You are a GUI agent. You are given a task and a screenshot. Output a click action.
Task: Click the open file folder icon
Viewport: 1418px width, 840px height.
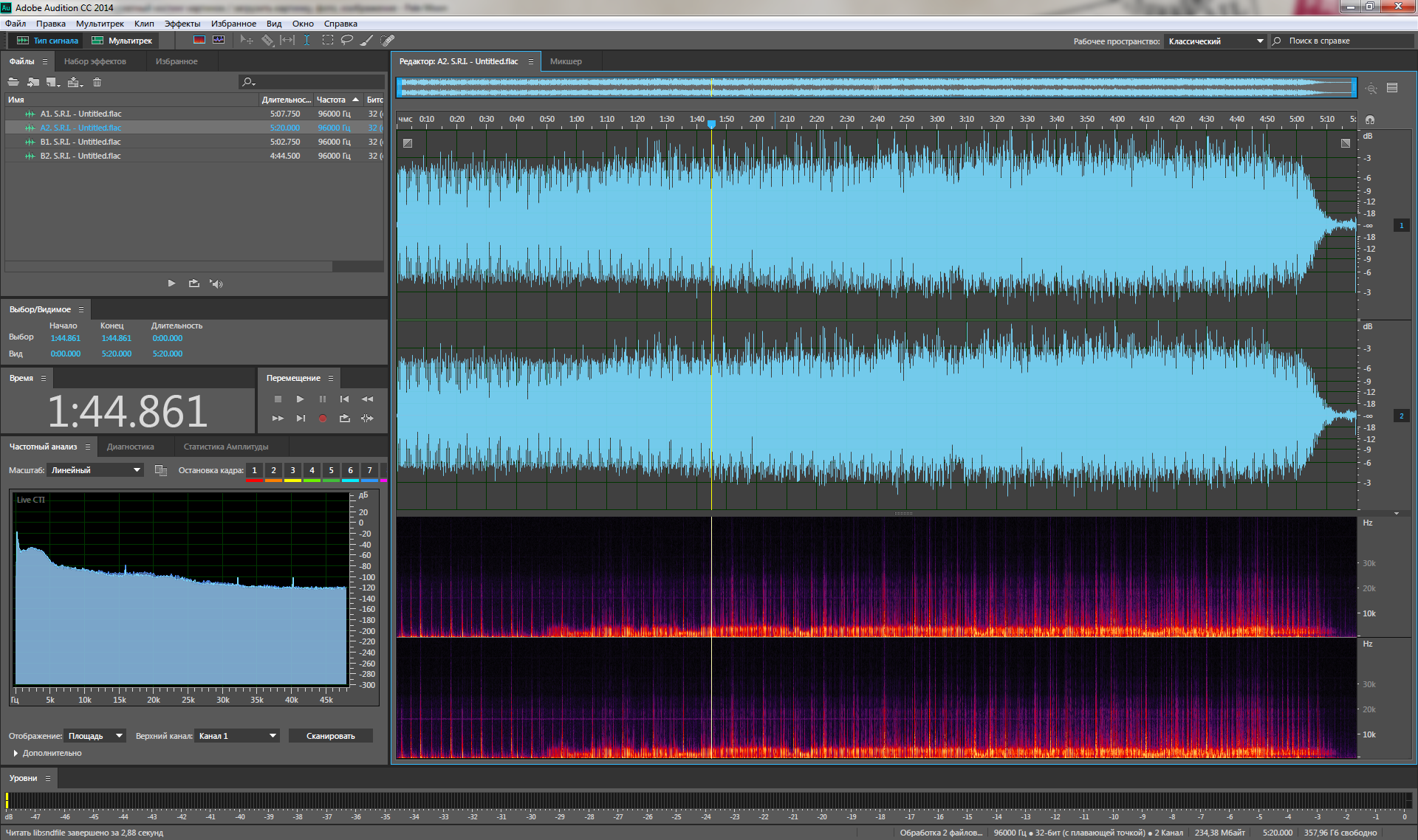pos(13,82)
